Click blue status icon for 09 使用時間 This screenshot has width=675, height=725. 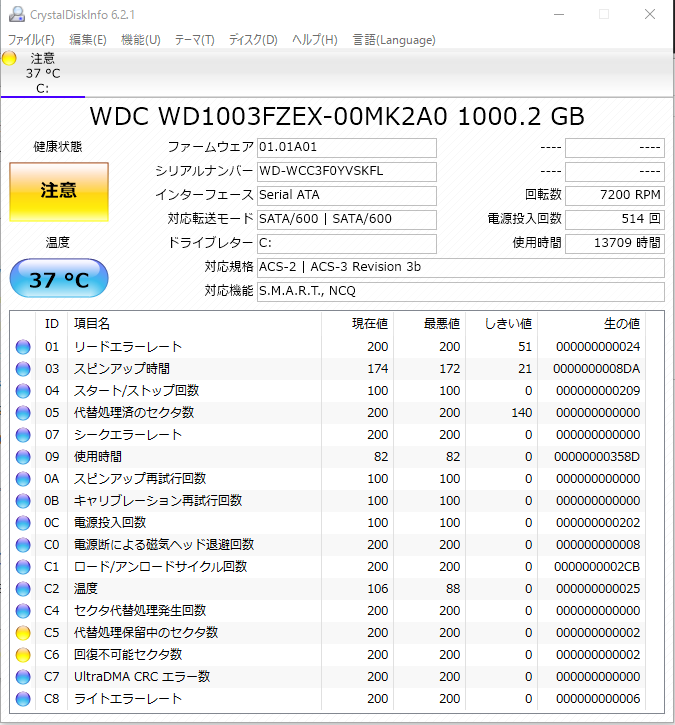point(23,457)
